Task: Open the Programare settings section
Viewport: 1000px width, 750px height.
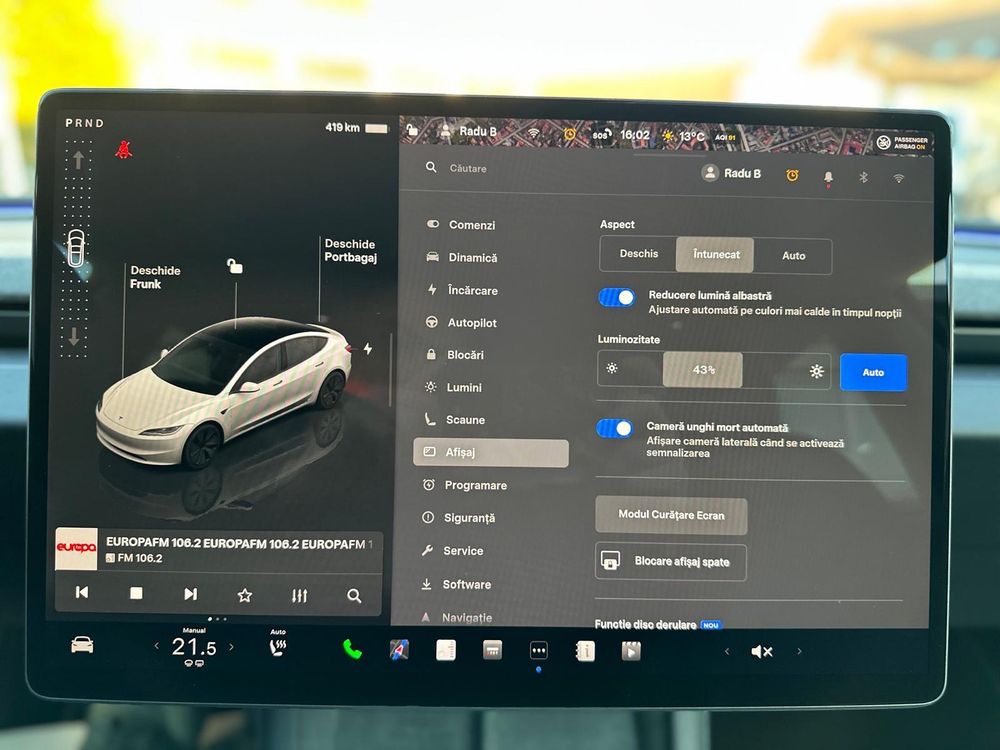Action: (x=464, y=485)
